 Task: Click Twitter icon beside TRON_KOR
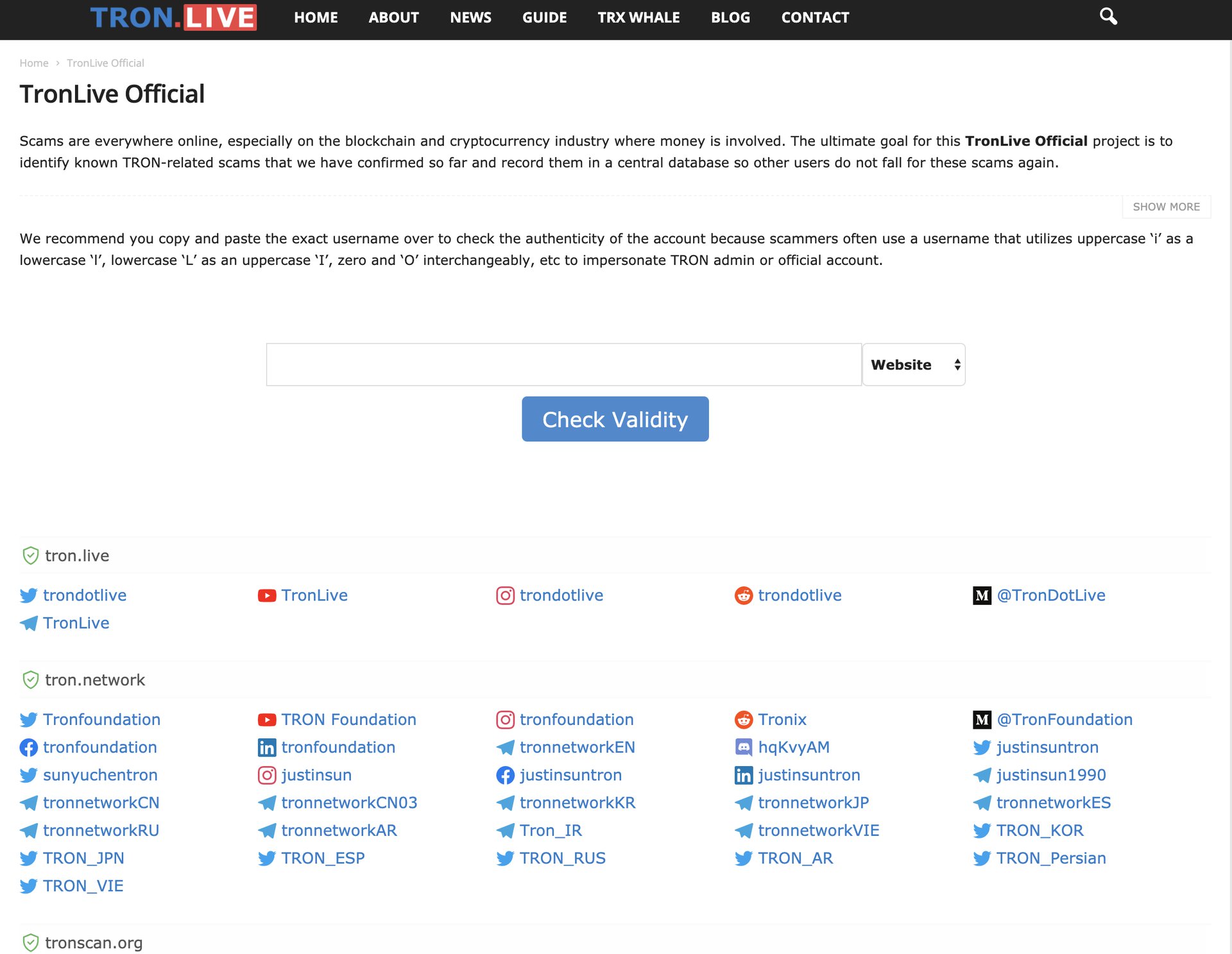(x=982, y=830)
